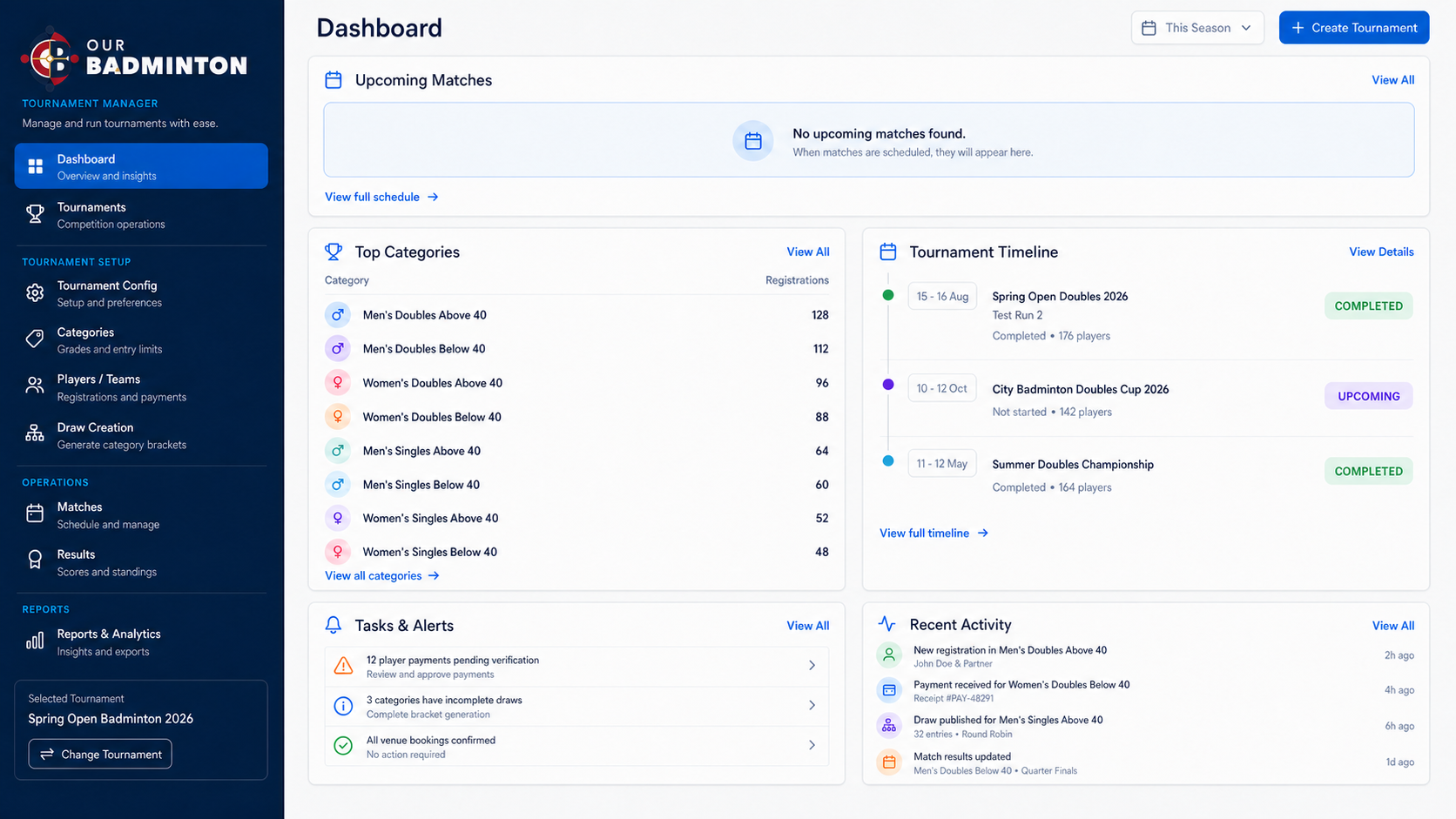
Task: Click the Men's Doubles Below 40 row
Action: pos(576,349)
